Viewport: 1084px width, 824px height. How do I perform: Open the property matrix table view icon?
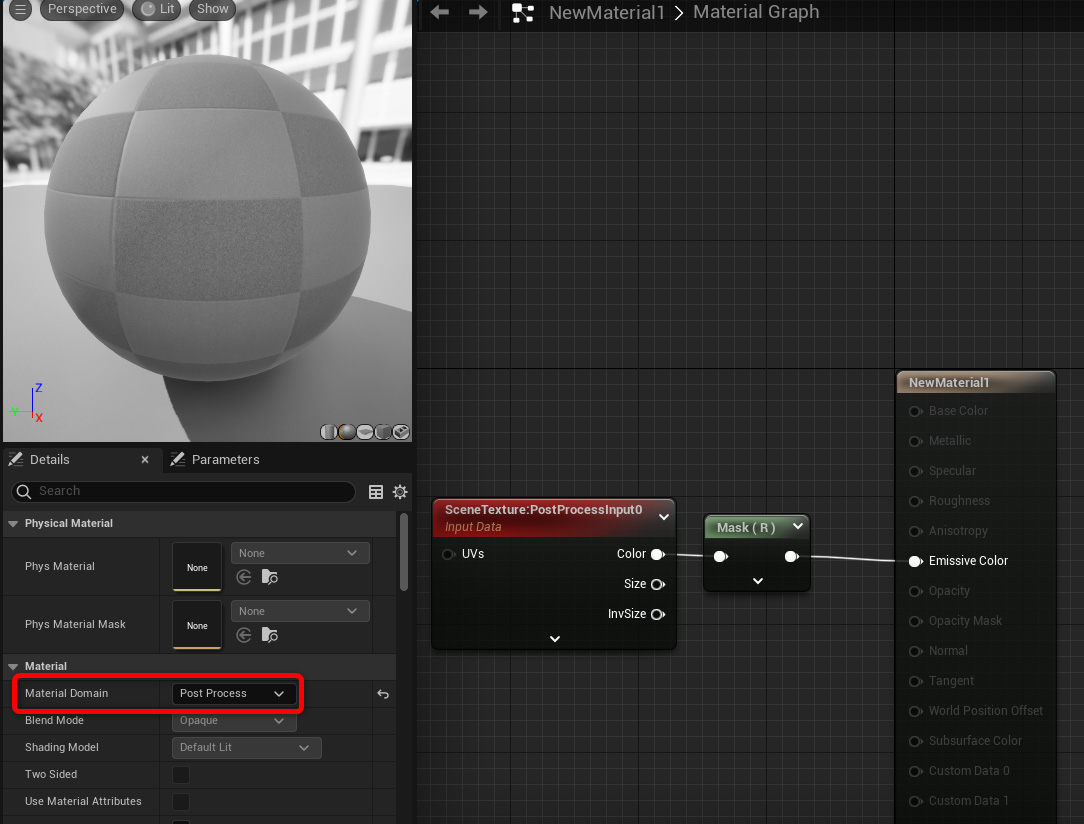(x=376, y=492)
